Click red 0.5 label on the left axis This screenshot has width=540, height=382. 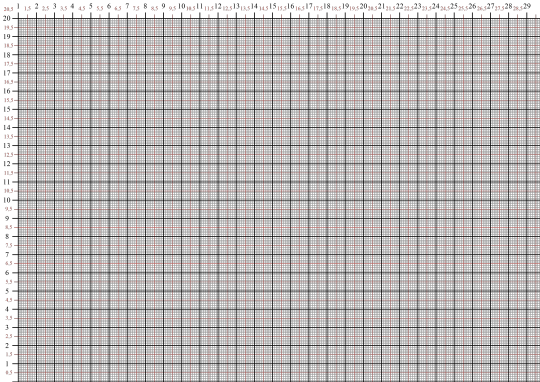[9, 373]
